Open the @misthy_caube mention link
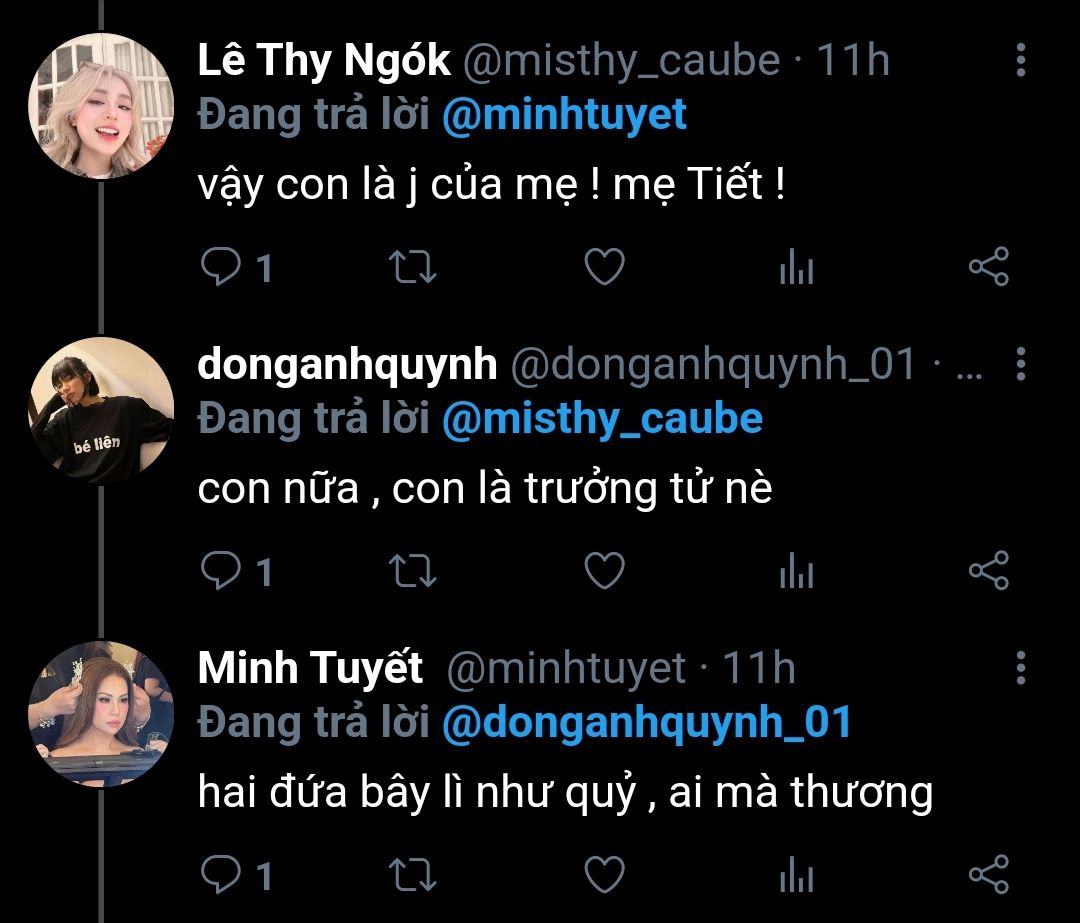The width and height of the screenshot is (1080, 923). 601,418
